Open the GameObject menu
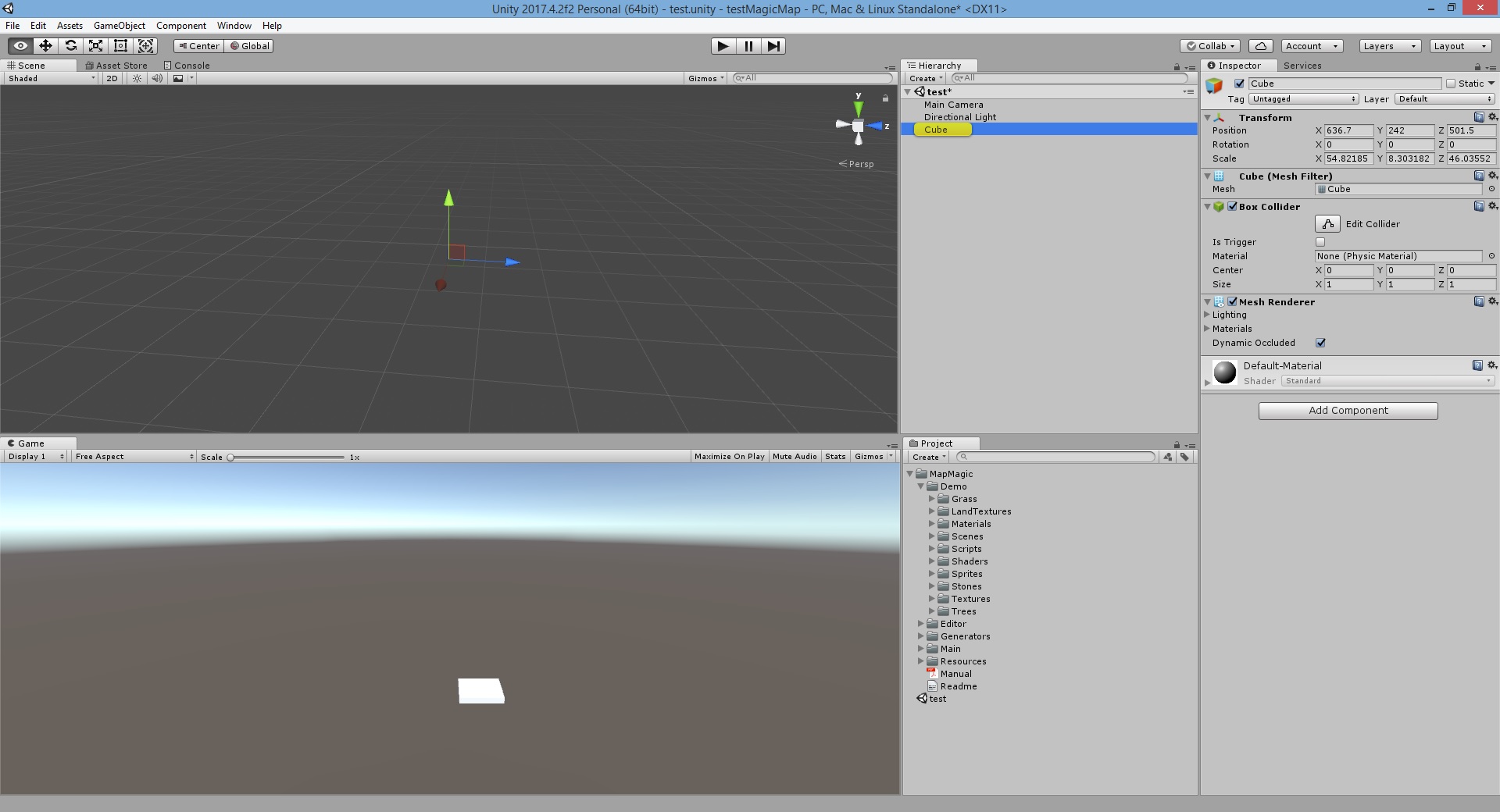 tap(120, 26)
